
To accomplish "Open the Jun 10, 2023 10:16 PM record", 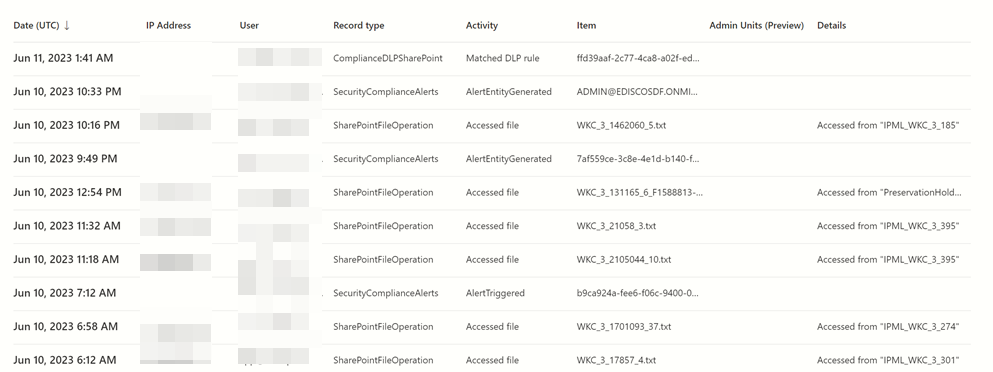I will pos(491,125).
